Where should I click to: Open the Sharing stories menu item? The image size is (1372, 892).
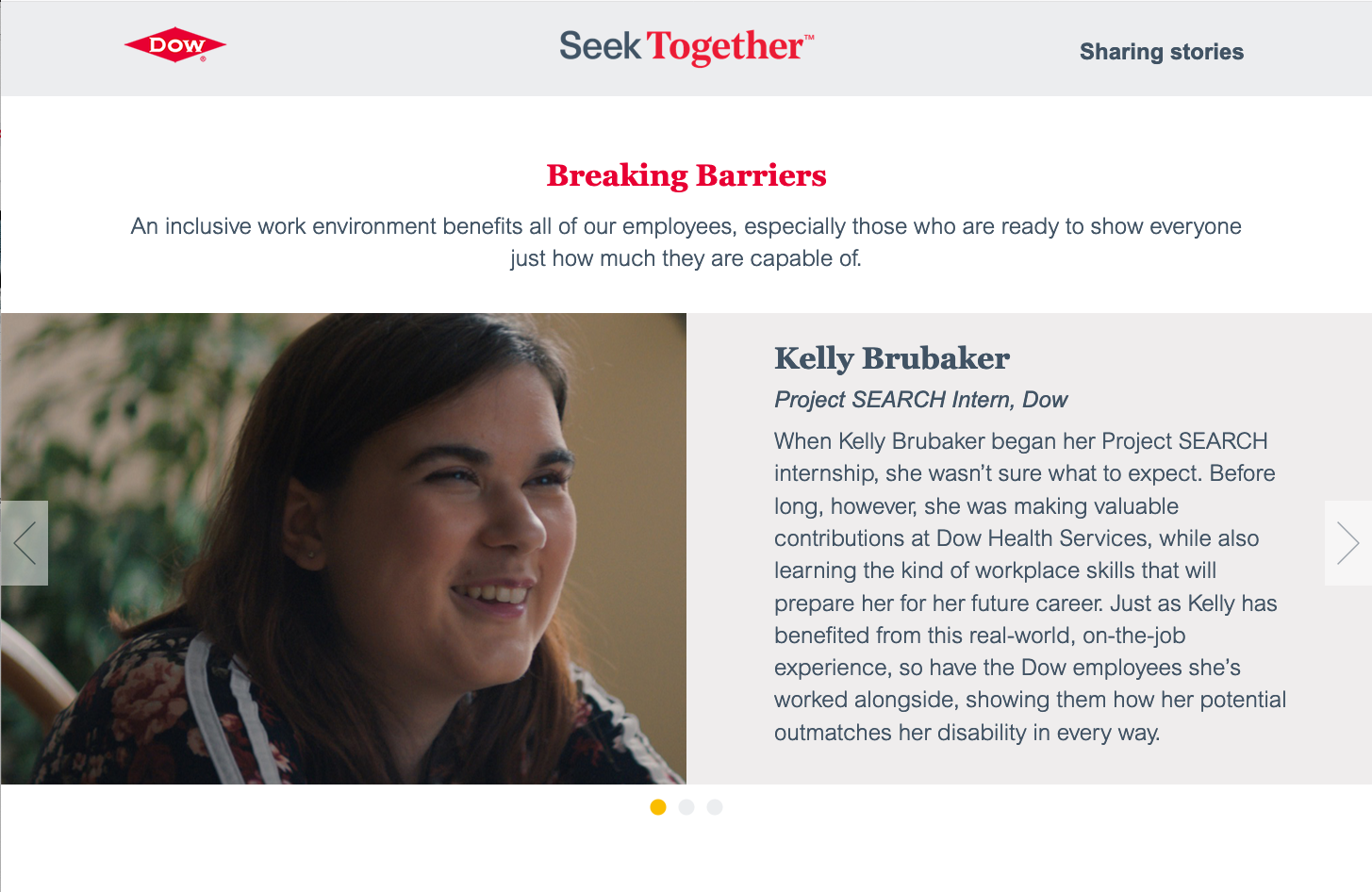click(1161, 52)
